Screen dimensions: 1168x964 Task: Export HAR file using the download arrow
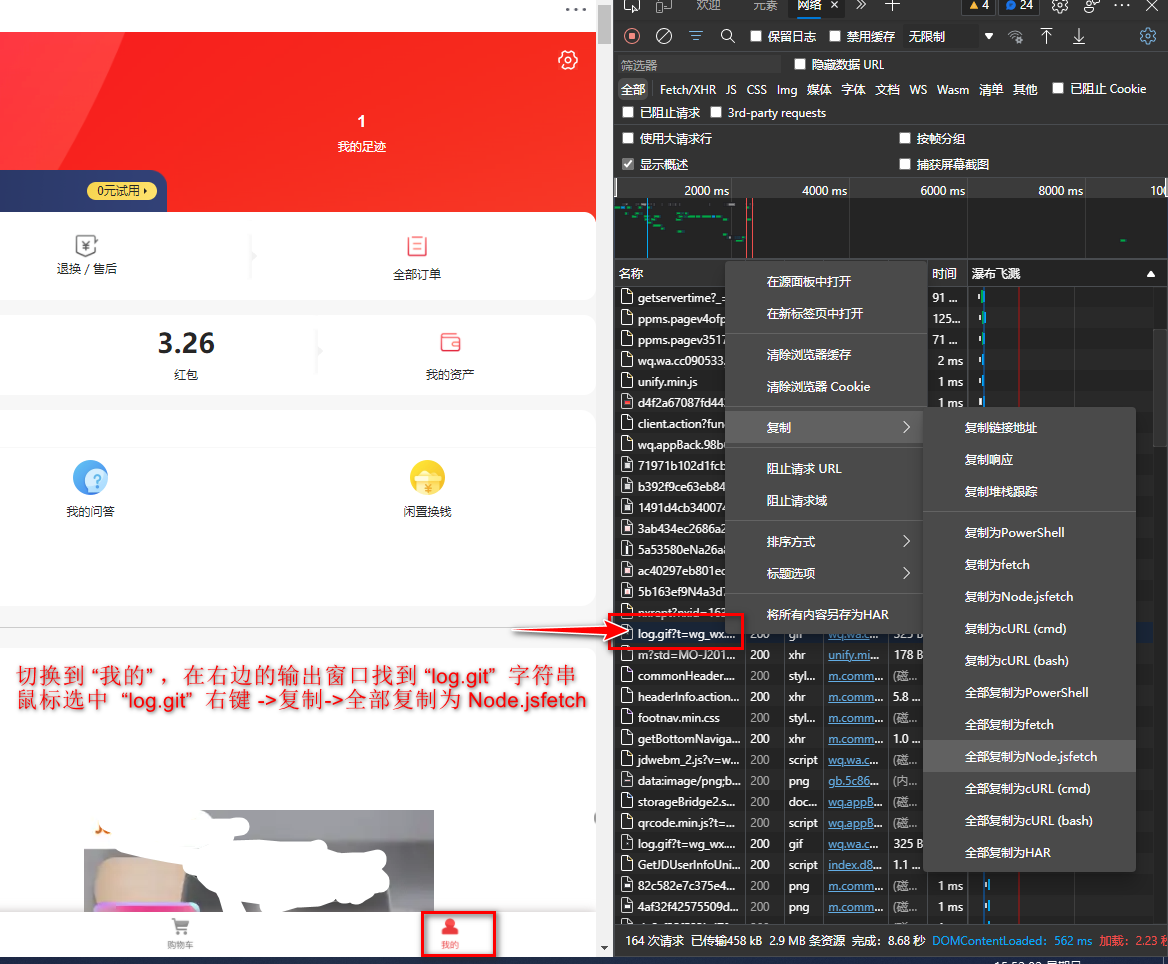click(x=1079, y=36)
